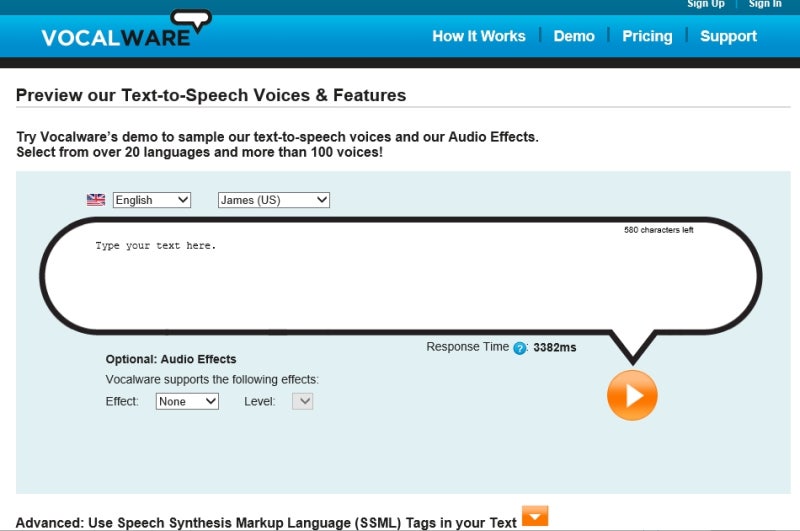Open the disabled Level dropdown
Screen dimensions: 800x531
click(303, 401)
